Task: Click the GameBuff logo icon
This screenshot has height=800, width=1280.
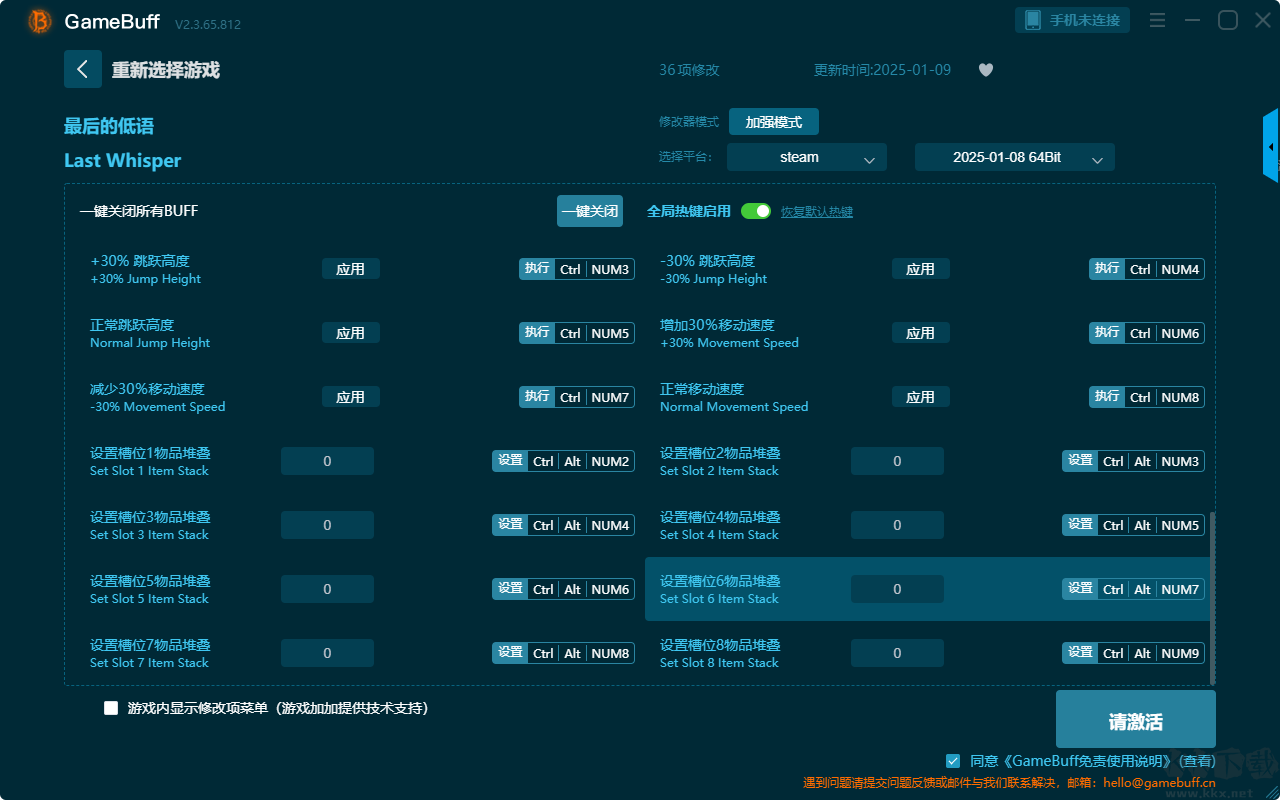Action: pos(40,21)
